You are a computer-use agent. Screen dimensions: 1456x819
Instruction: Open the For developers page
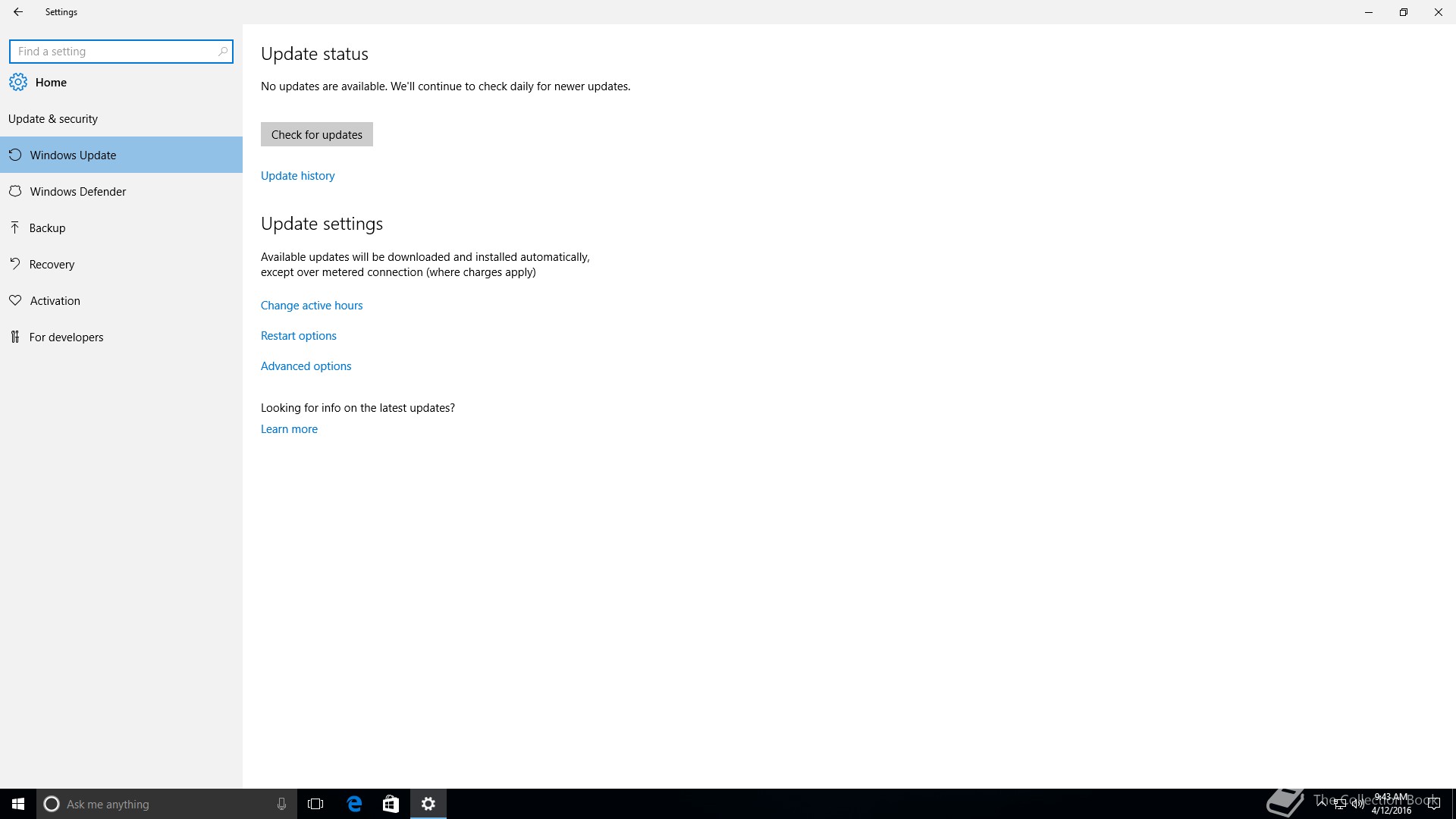(121, 337)
